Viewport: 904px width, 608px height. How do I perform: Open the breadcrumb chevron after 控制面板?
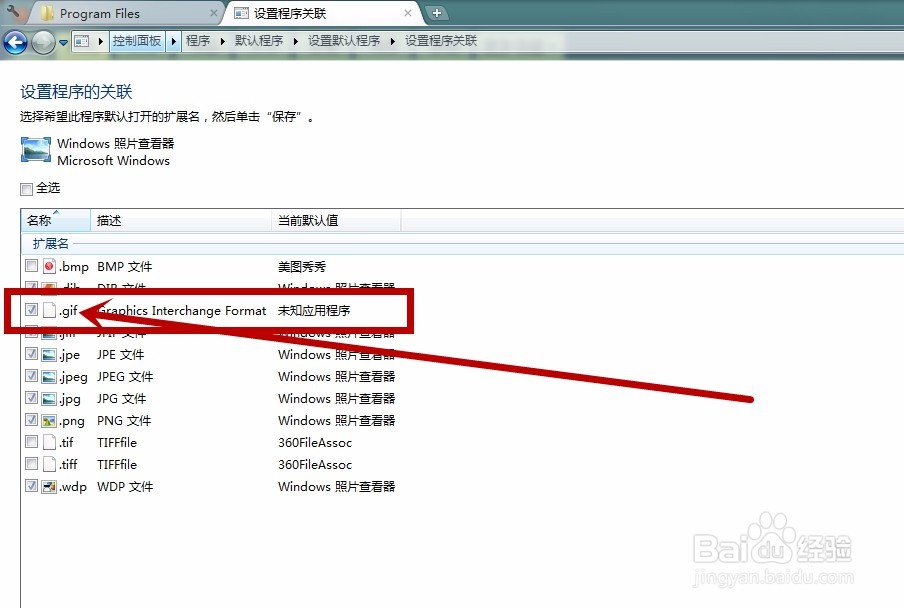tap(172, 42)
